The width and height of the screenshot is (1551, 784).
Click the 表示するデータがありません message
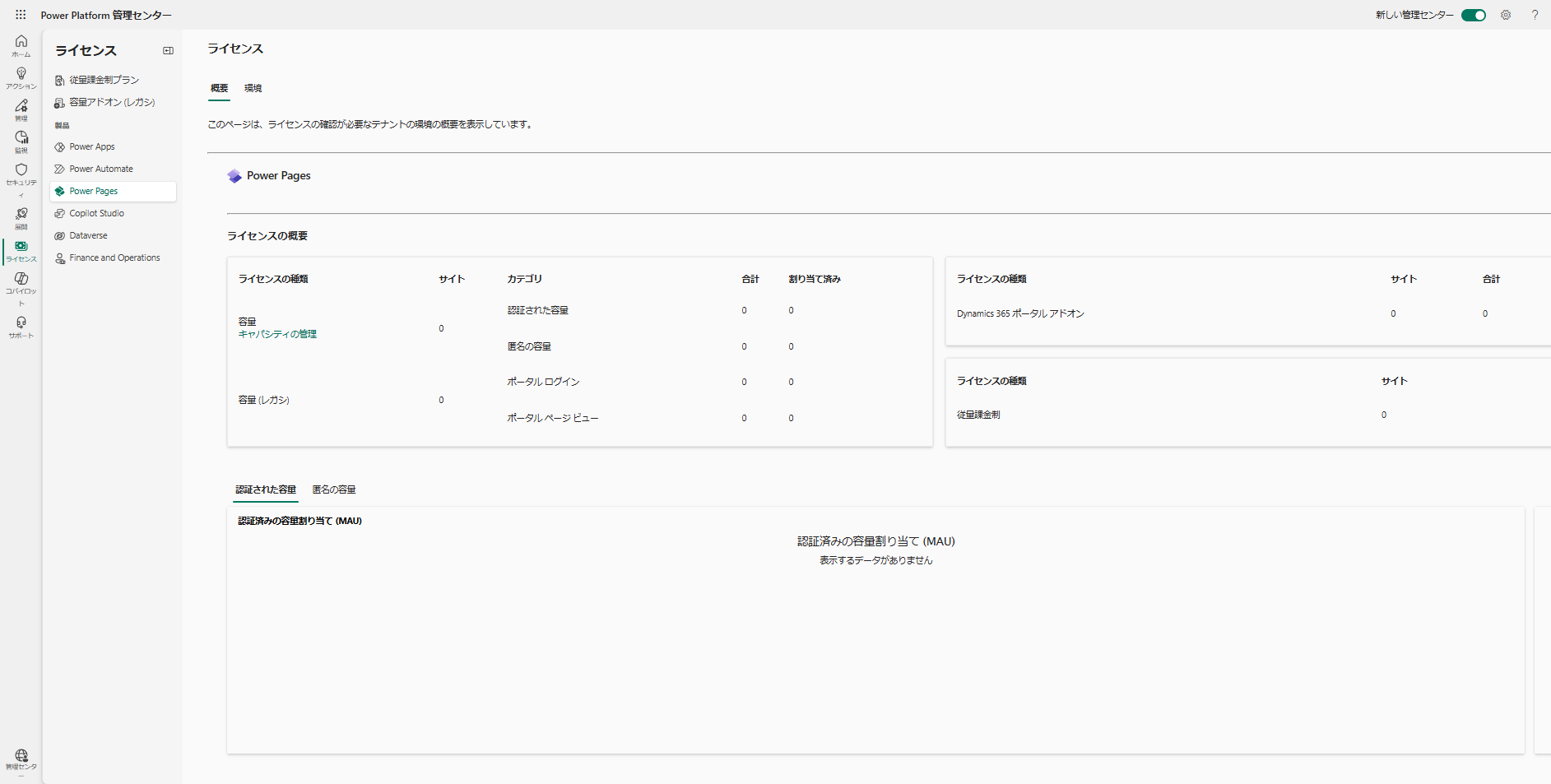tap(875, 560)
